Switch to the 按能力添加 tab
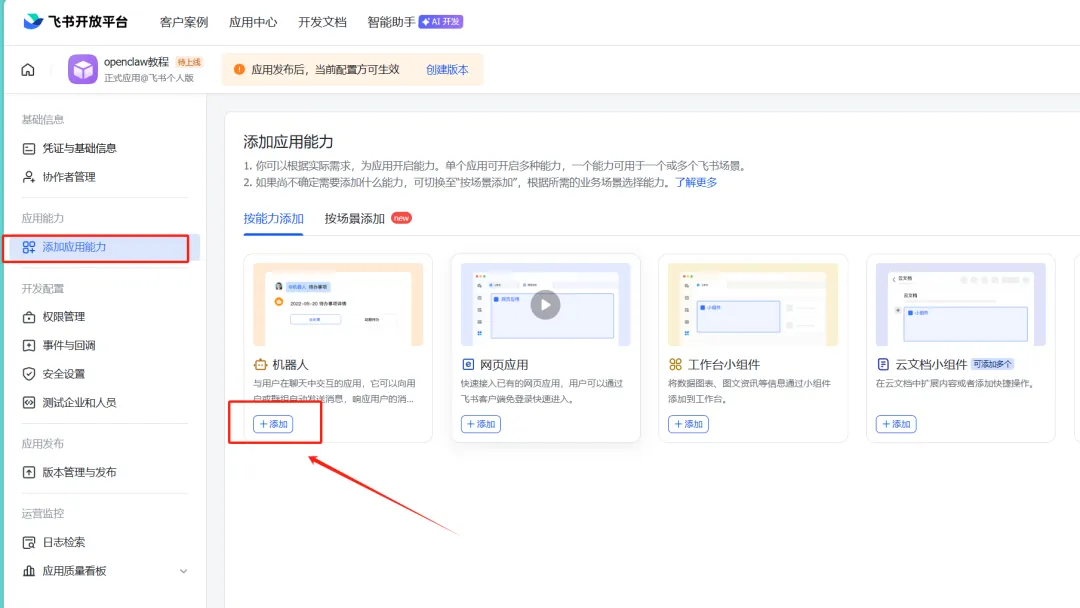1080x608 pixels. [x=273, y=218]
